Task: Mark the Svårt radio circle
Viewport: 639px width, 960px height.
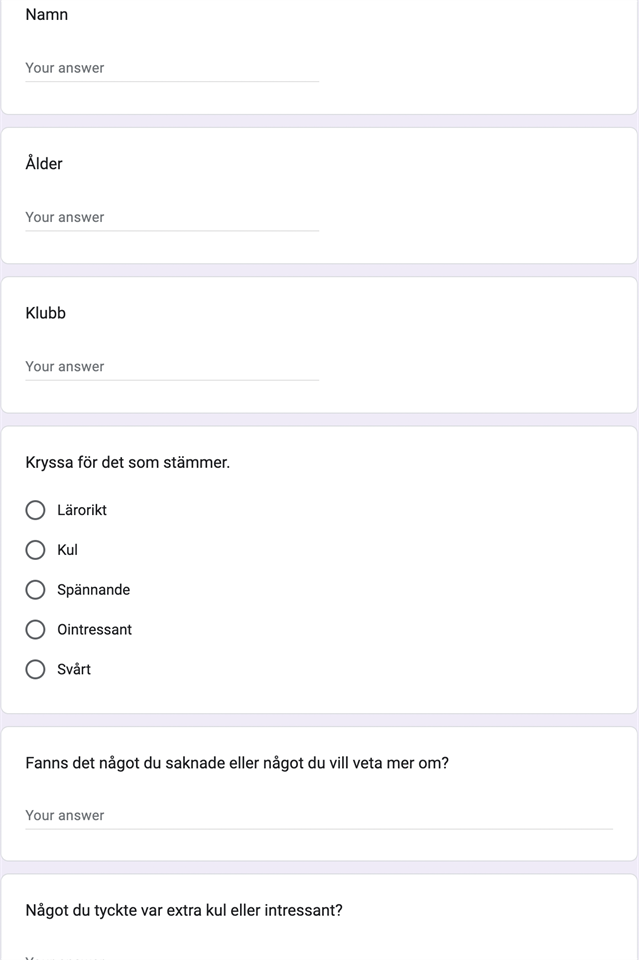Action: coord(36,670)
